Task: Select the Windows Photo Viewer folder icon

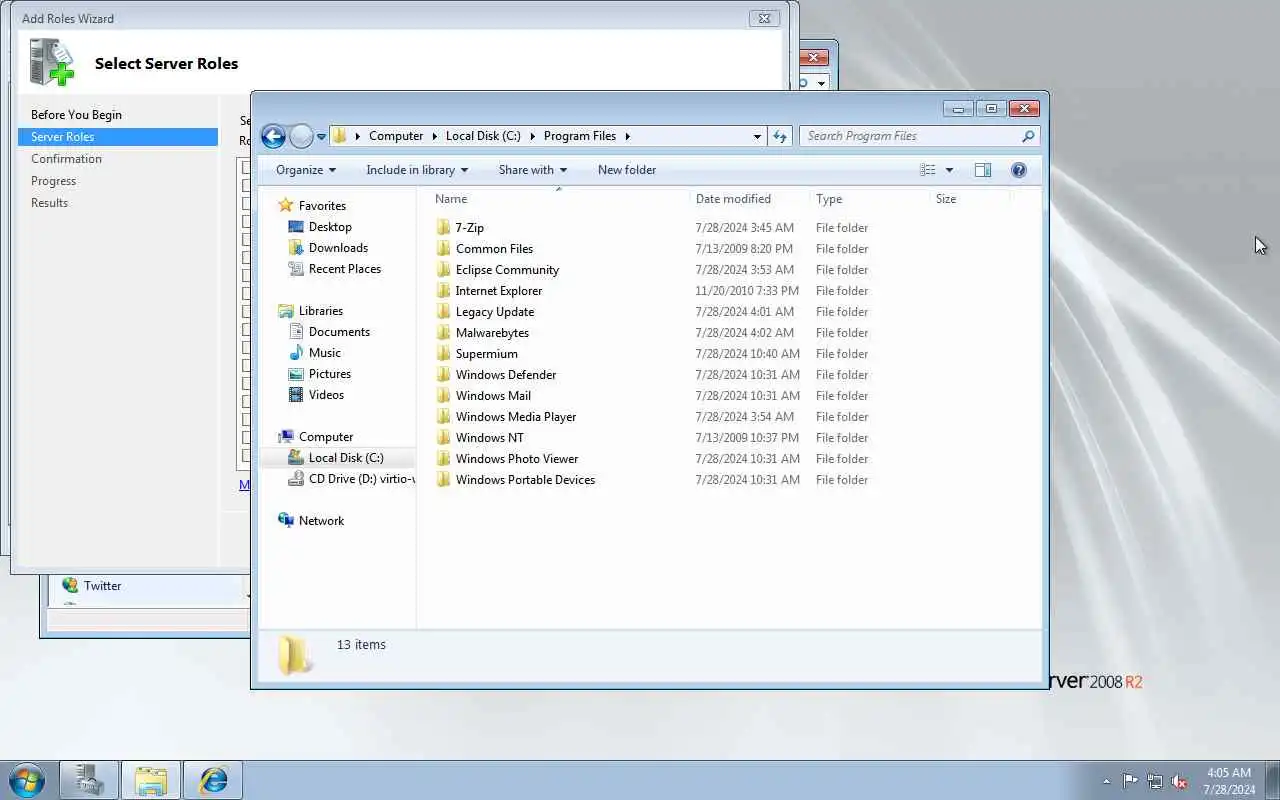Action: [444, 459]
